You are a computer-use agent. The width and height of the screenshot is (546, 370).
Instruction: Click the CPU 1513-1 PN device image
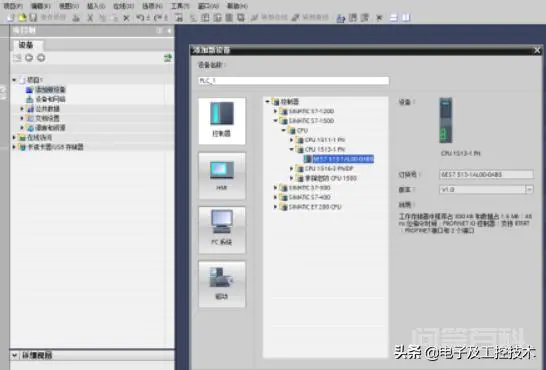446,120
